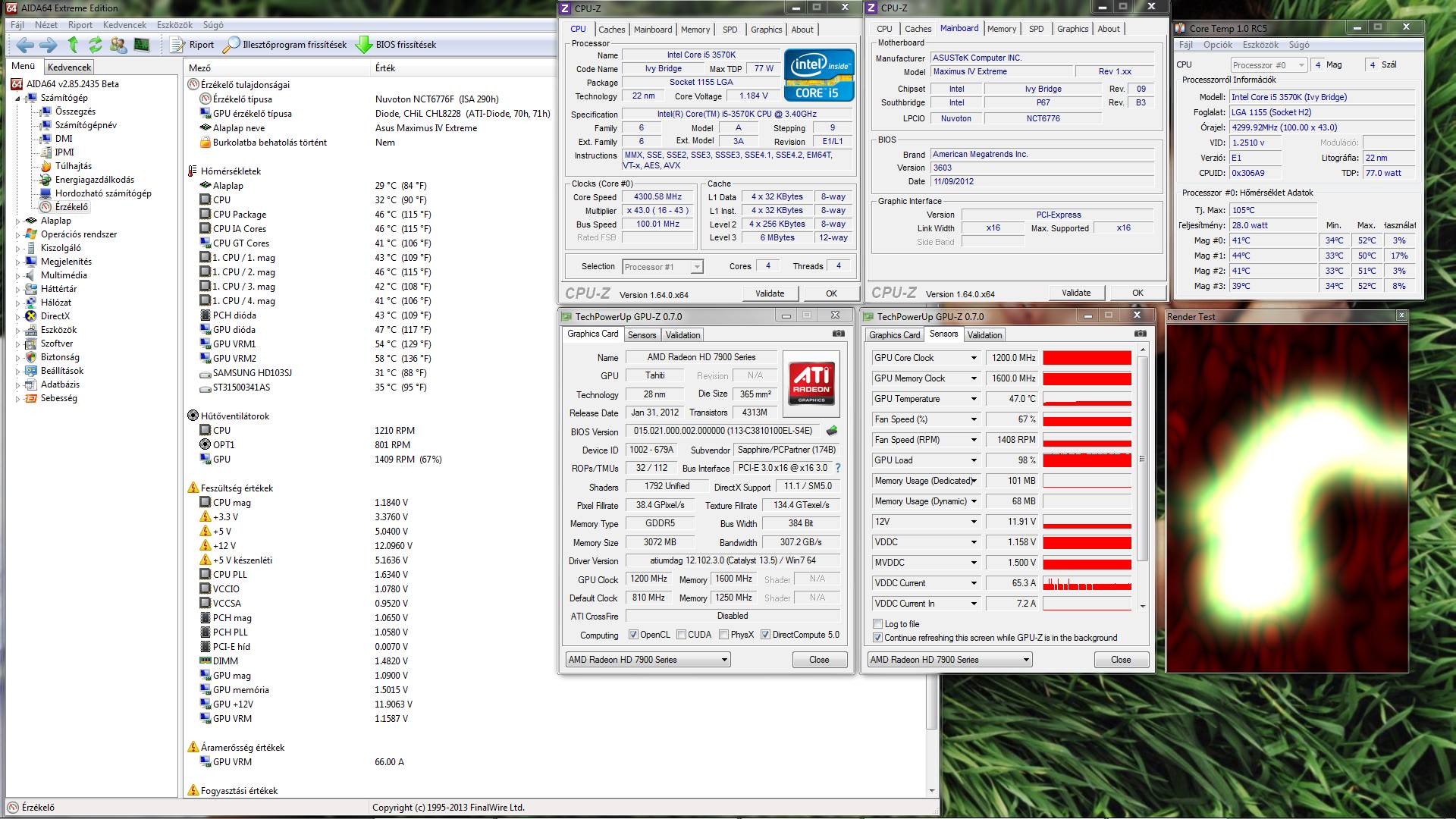Click the Bus Interface question mark in GPU-Z

[837, 468]
